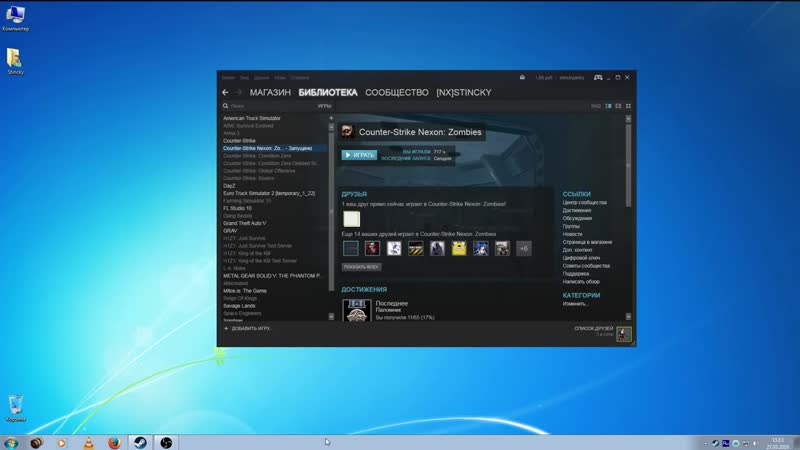Select DayZ in game list
The width and height of the screenshot is (800, 450).
tap(229, 186)
